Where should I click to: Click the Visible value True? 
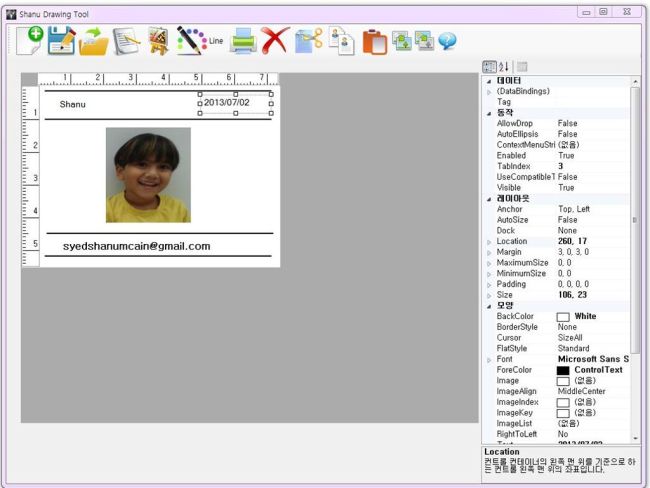tap(566, 188)
